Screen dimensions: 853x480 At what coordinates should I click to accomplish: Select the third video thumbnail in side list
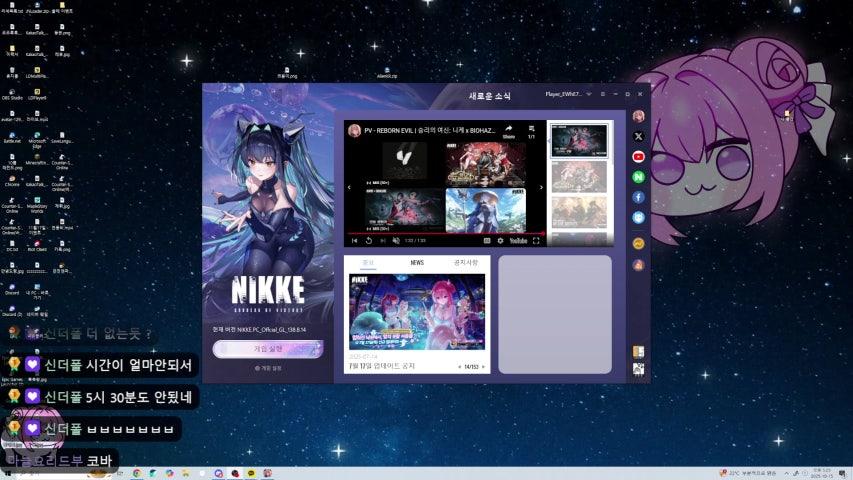coord(579,212)
